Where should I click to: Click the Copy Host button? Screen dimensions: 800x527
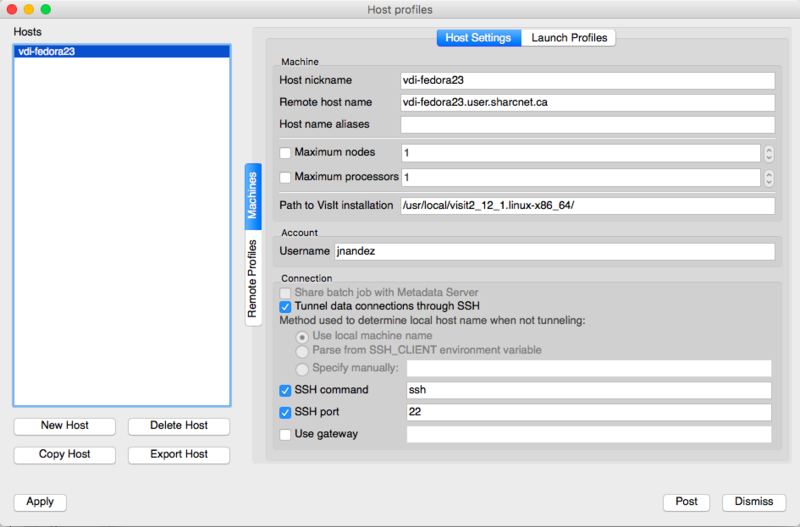[65, 455]
